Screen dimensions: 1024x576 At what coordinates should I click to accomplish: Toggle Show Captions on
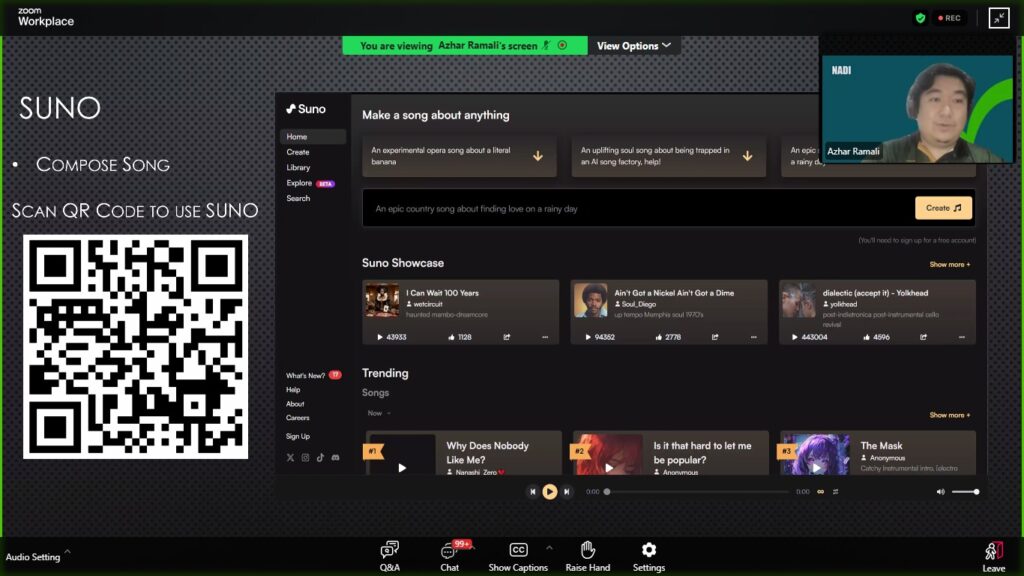pyautogui.click(x=518, y=556)
